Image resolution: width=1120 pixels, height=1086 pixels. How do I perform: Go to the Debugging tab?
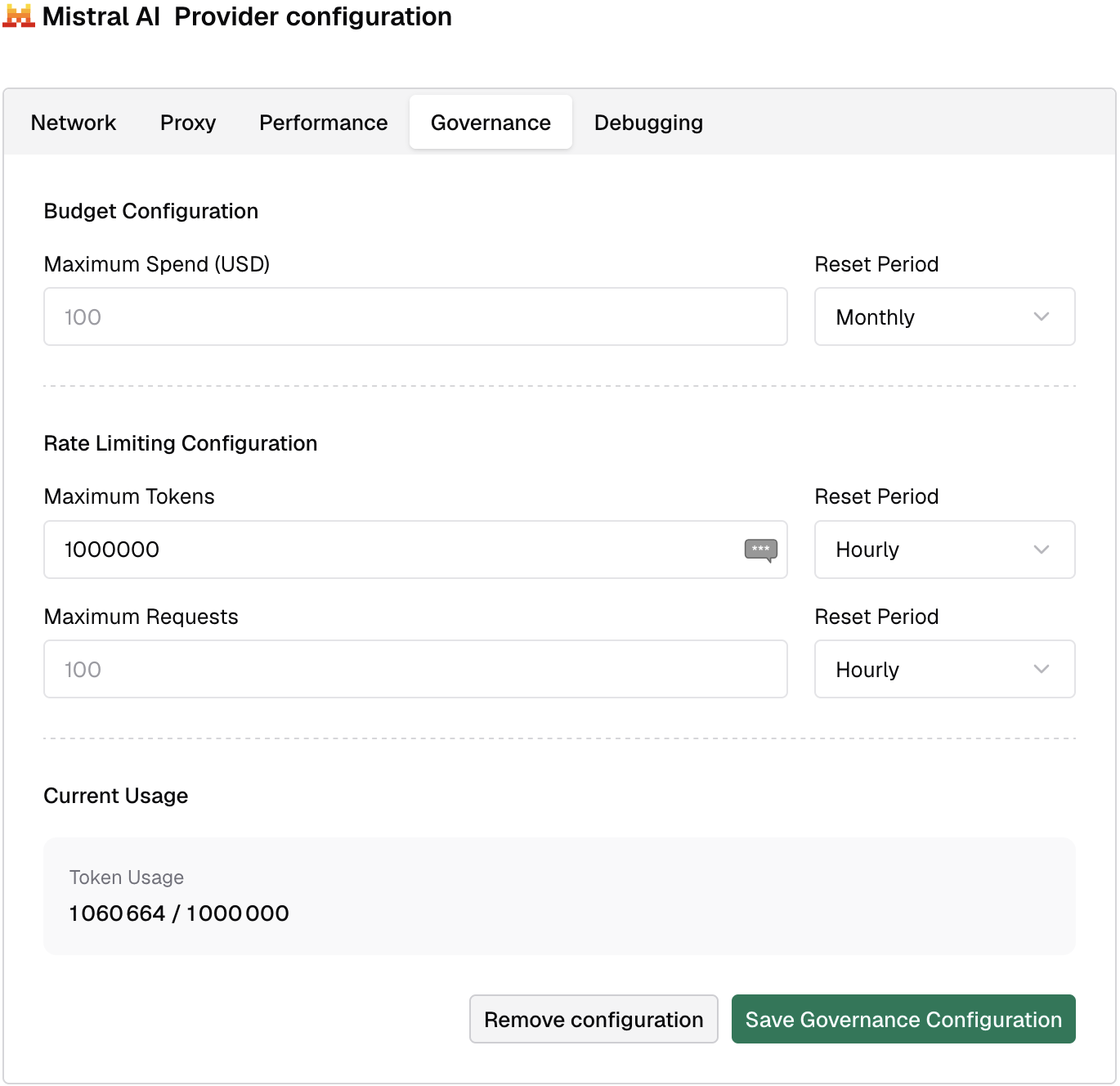point(648,123)
